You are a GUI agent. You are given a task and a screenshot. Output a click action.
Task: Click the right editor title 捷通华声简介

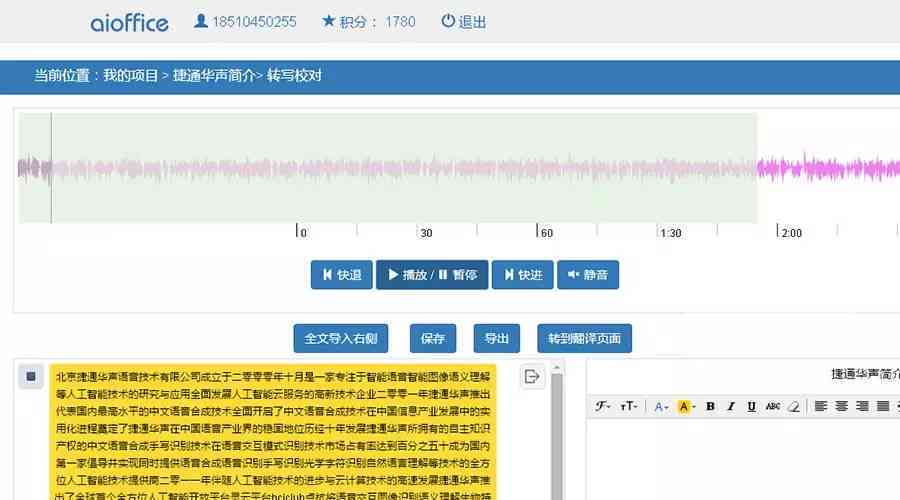tap(865, 374)
